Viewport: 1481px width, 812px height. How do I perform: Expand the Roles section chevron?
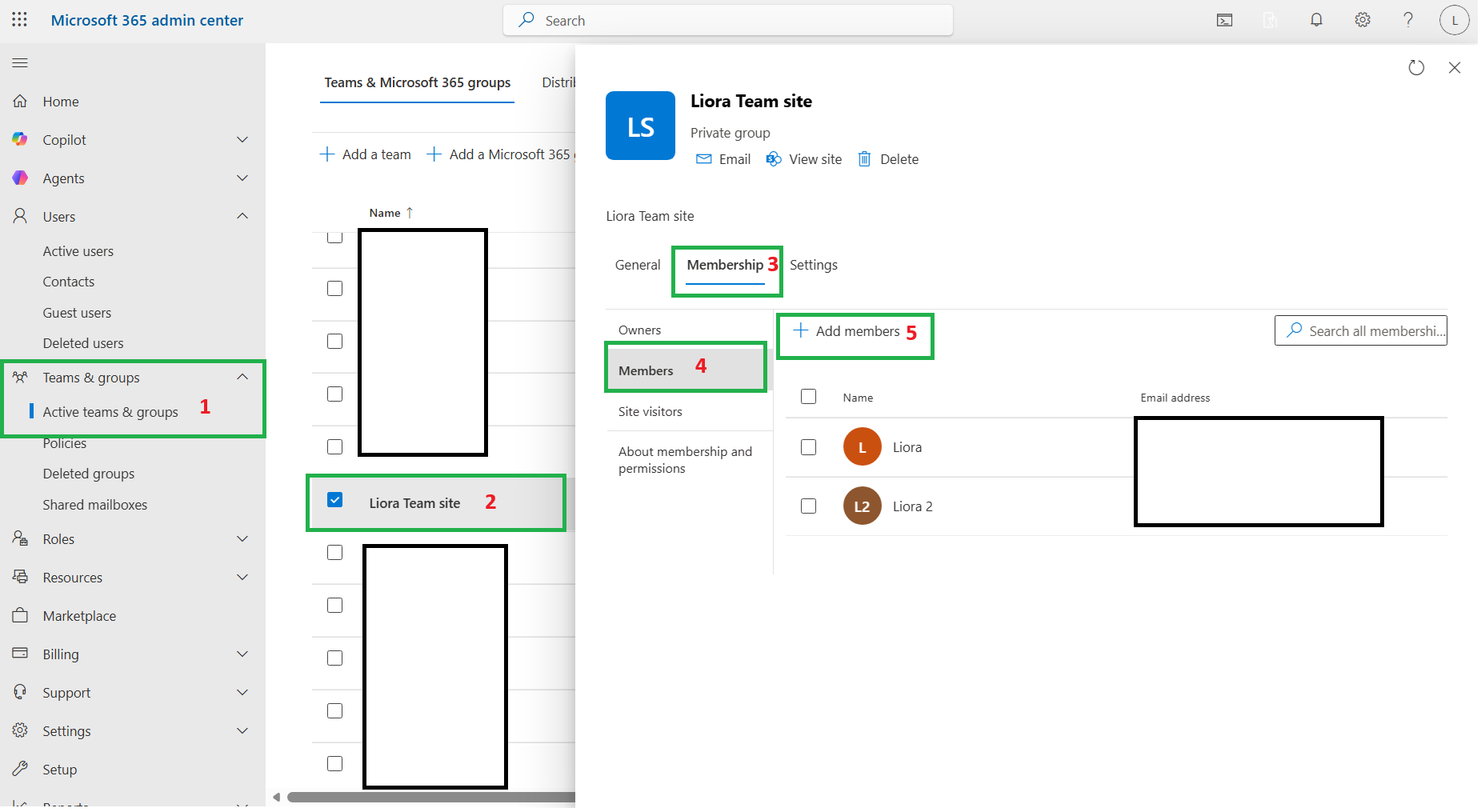(x=242, y=539)
